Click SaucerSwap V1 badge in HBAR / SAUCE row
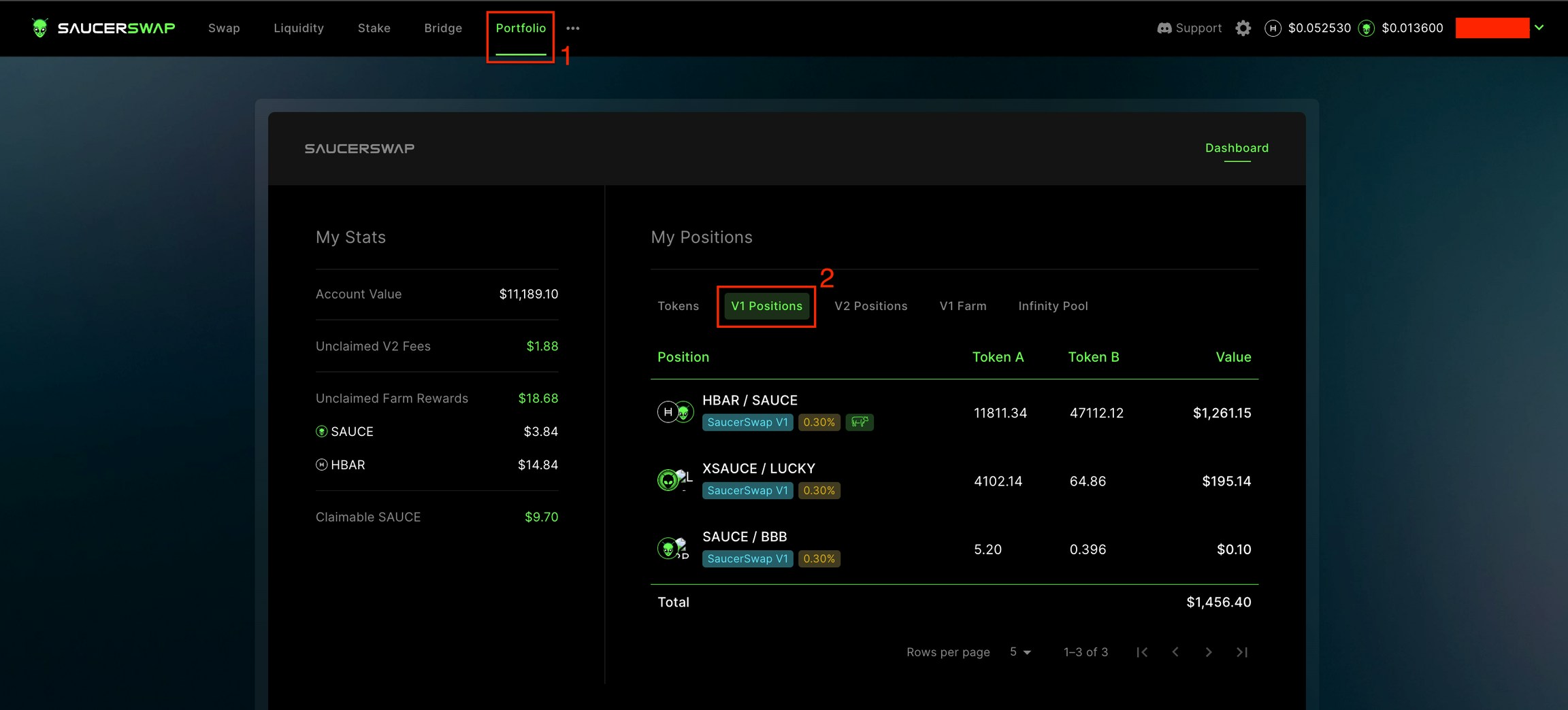This screenshot has width=1568, height=710. (x=747, y=422)
